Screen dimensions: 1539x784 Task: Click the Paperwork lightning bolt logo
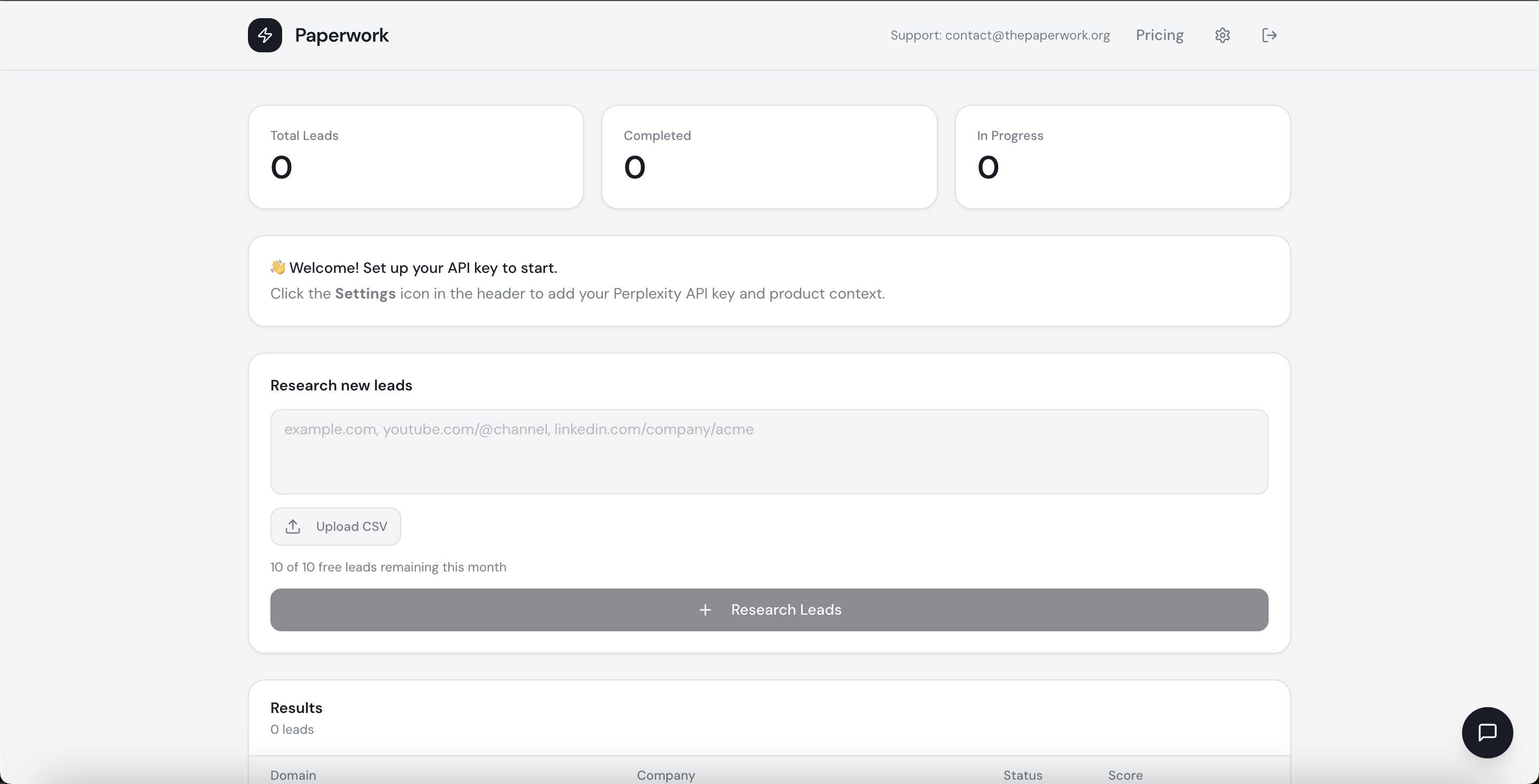point(265,35)
